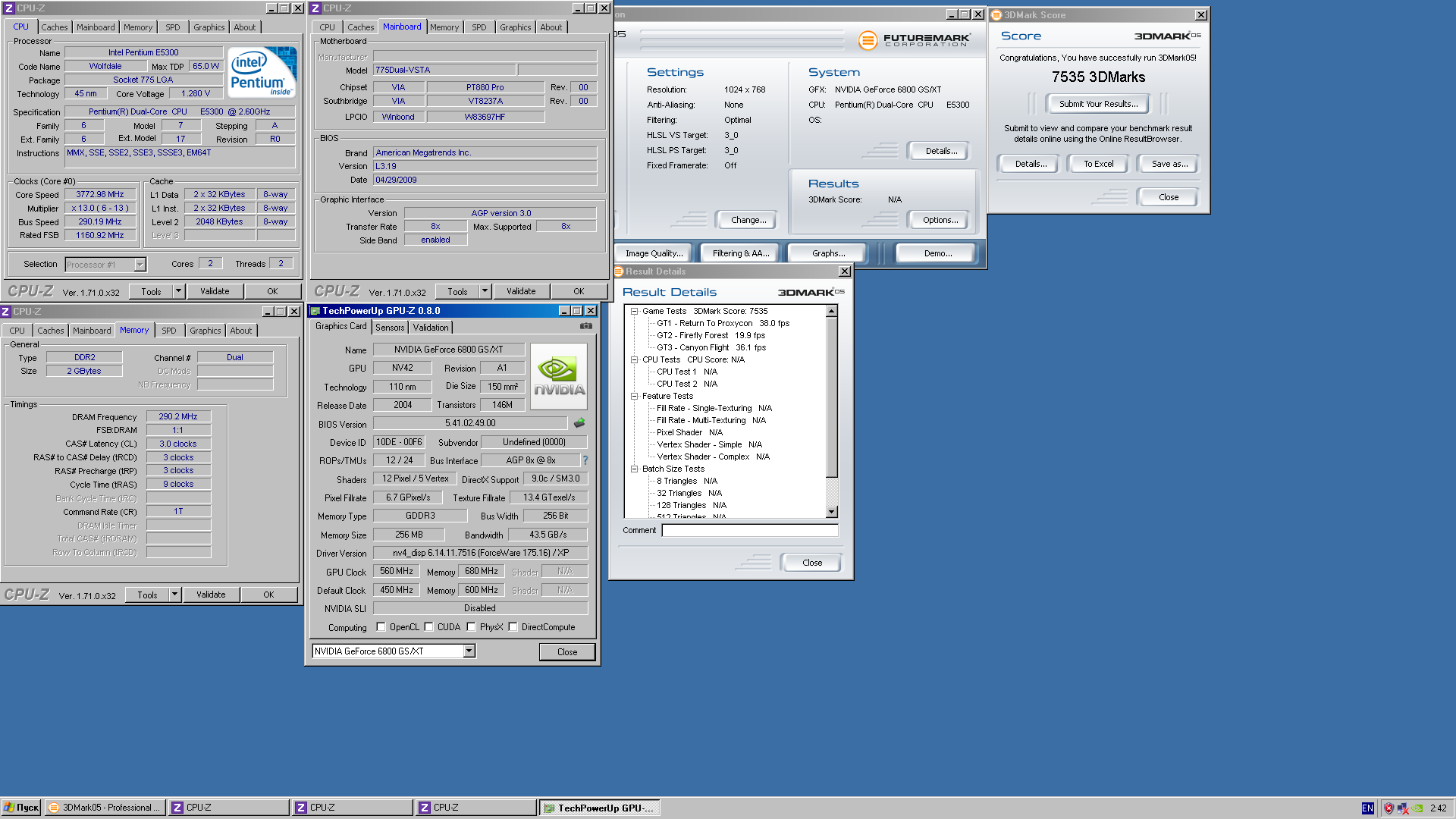This screenshot has width=1456, height=819.
Task: Enable the OpenCL checkbox
Action: point(381,627)
